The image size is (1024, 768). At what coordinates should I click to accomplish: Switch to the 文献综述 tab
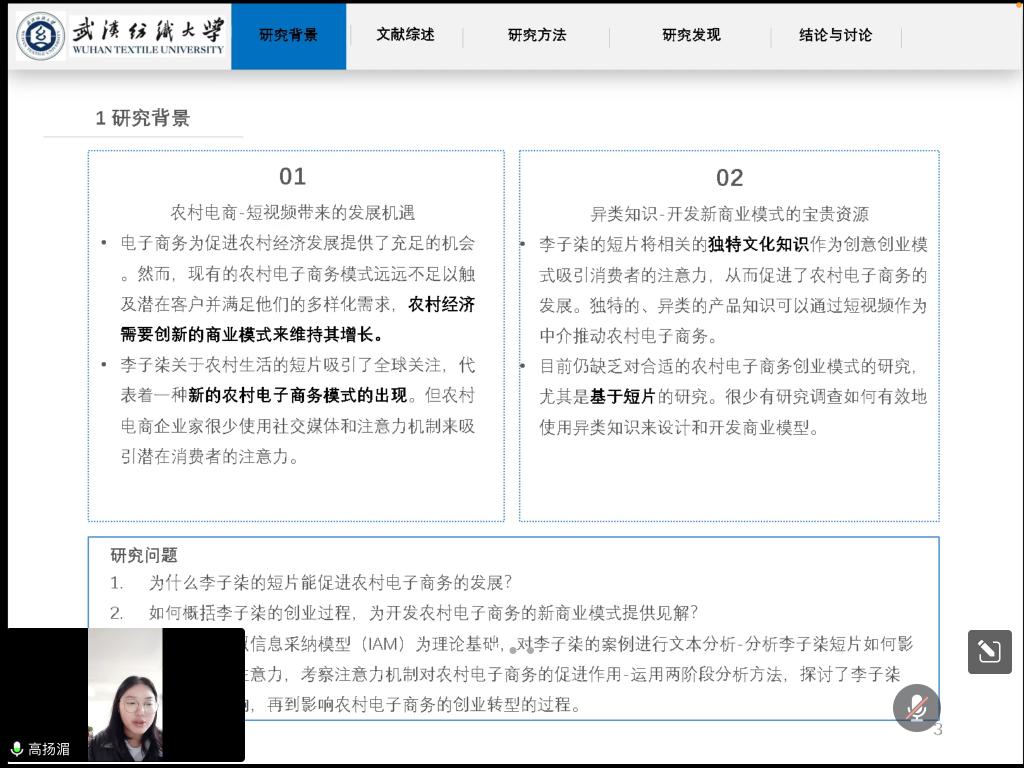(x=405, y=35)
